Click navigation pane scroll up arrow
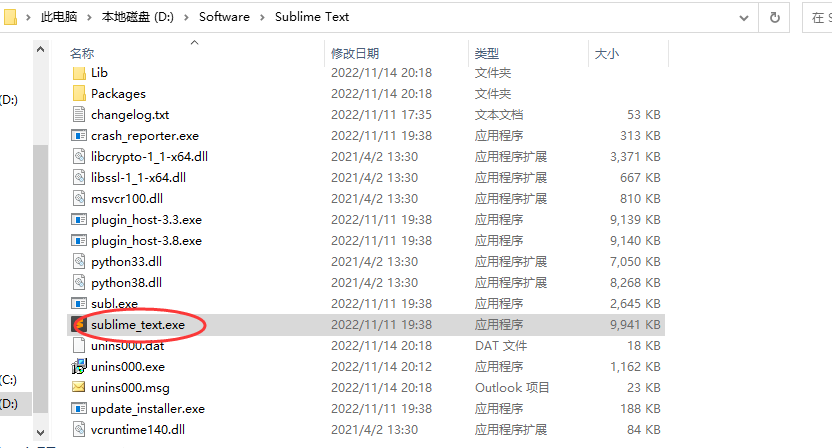 40,50
